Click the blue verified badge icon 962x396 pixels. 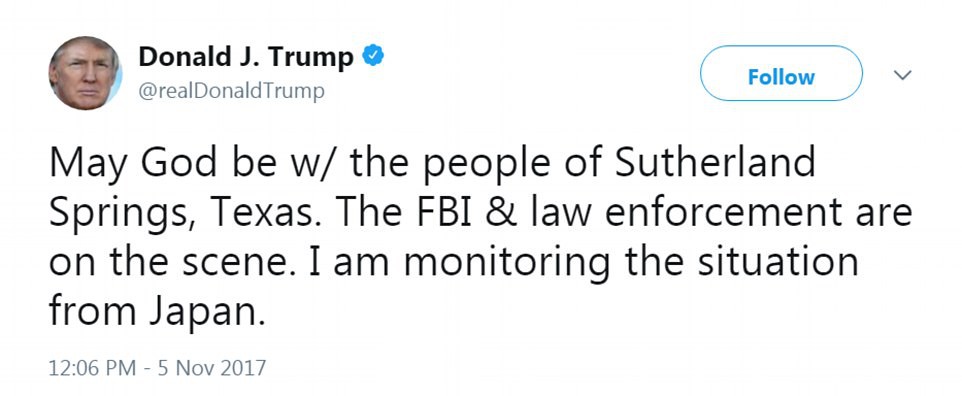click(x=373, y=56)
